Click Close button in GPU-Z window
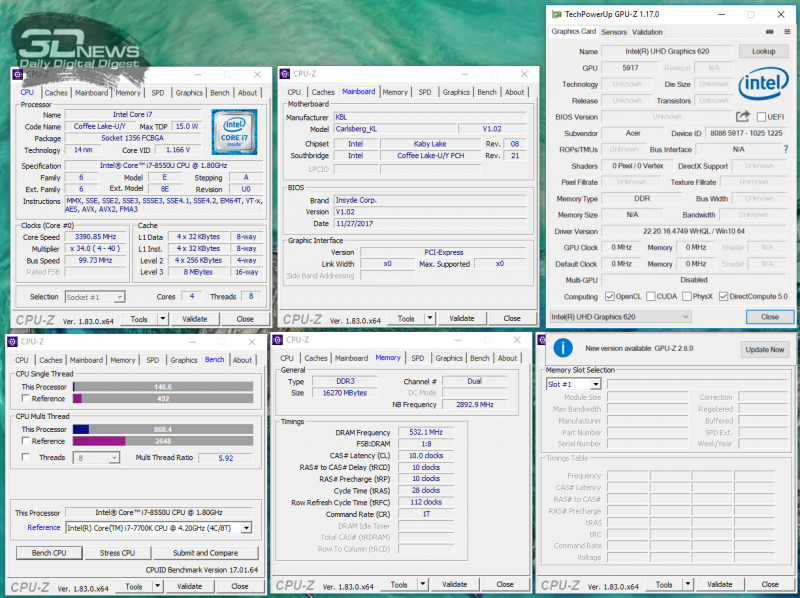This screenshot has height=598, width=800. click(x=770, y=317)
